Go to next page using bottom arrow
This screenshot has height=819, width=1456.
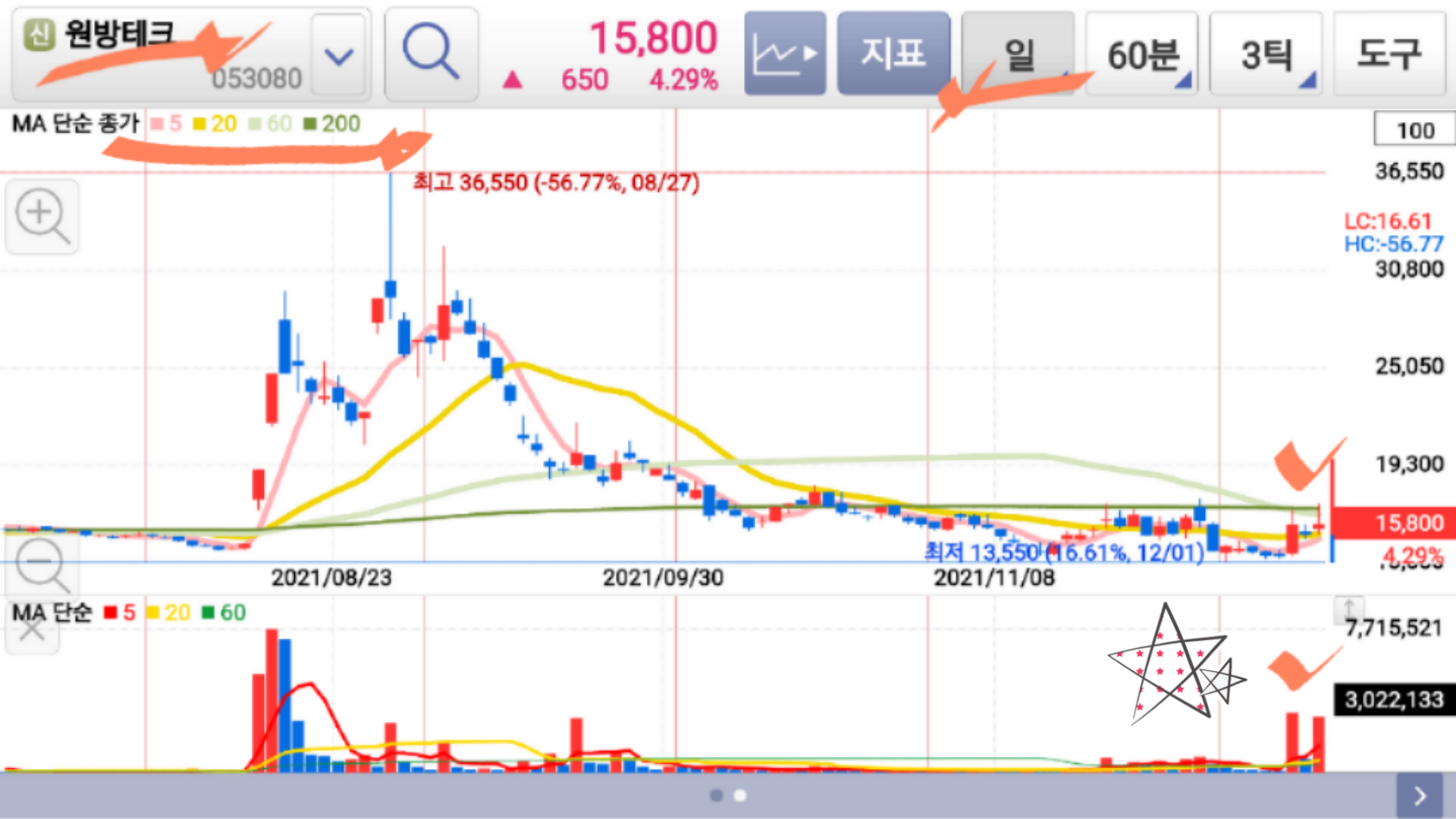1420,795
